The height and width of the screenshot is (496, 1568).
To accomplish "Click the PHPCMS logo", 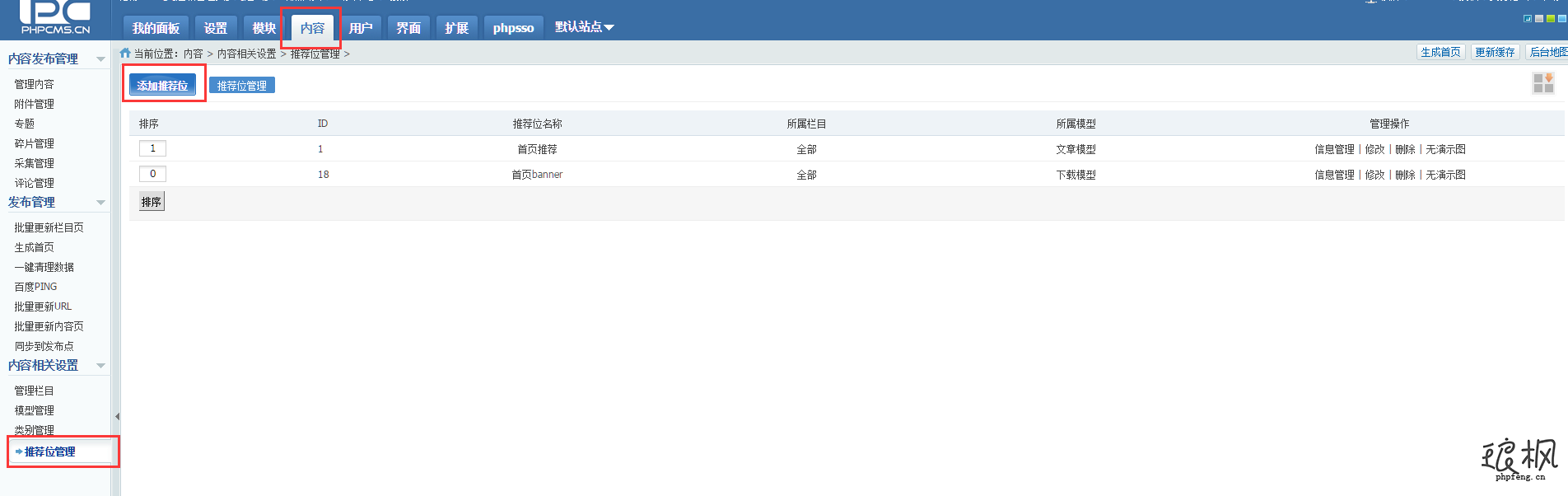I will (x=55, y=16).
